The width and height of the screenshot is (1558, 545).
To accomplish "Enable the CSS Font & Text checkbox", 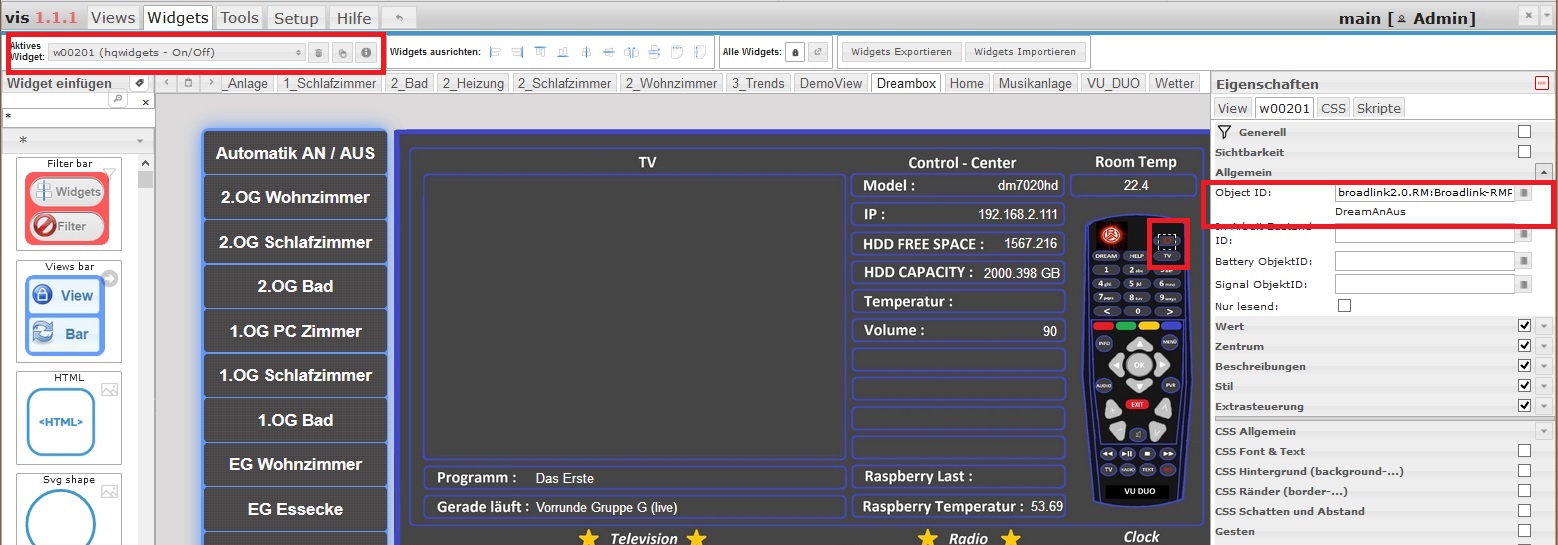I will (x=1524, y=451).
